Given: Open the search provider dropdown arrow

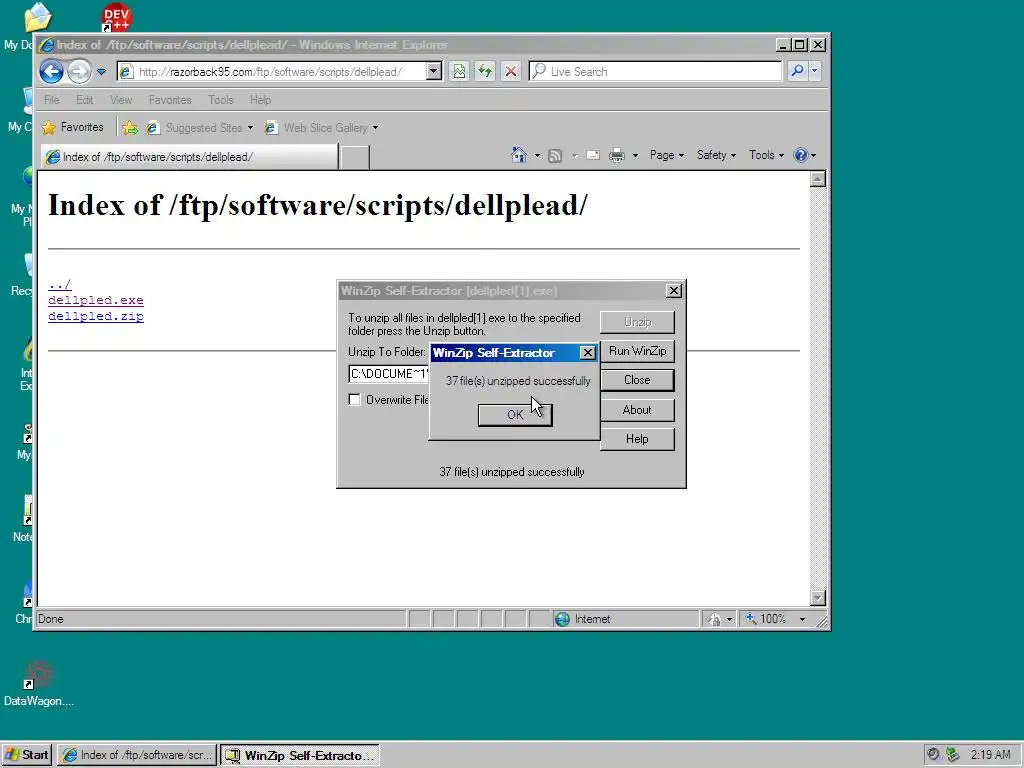Looking at the screenshot, I should 814,71.
